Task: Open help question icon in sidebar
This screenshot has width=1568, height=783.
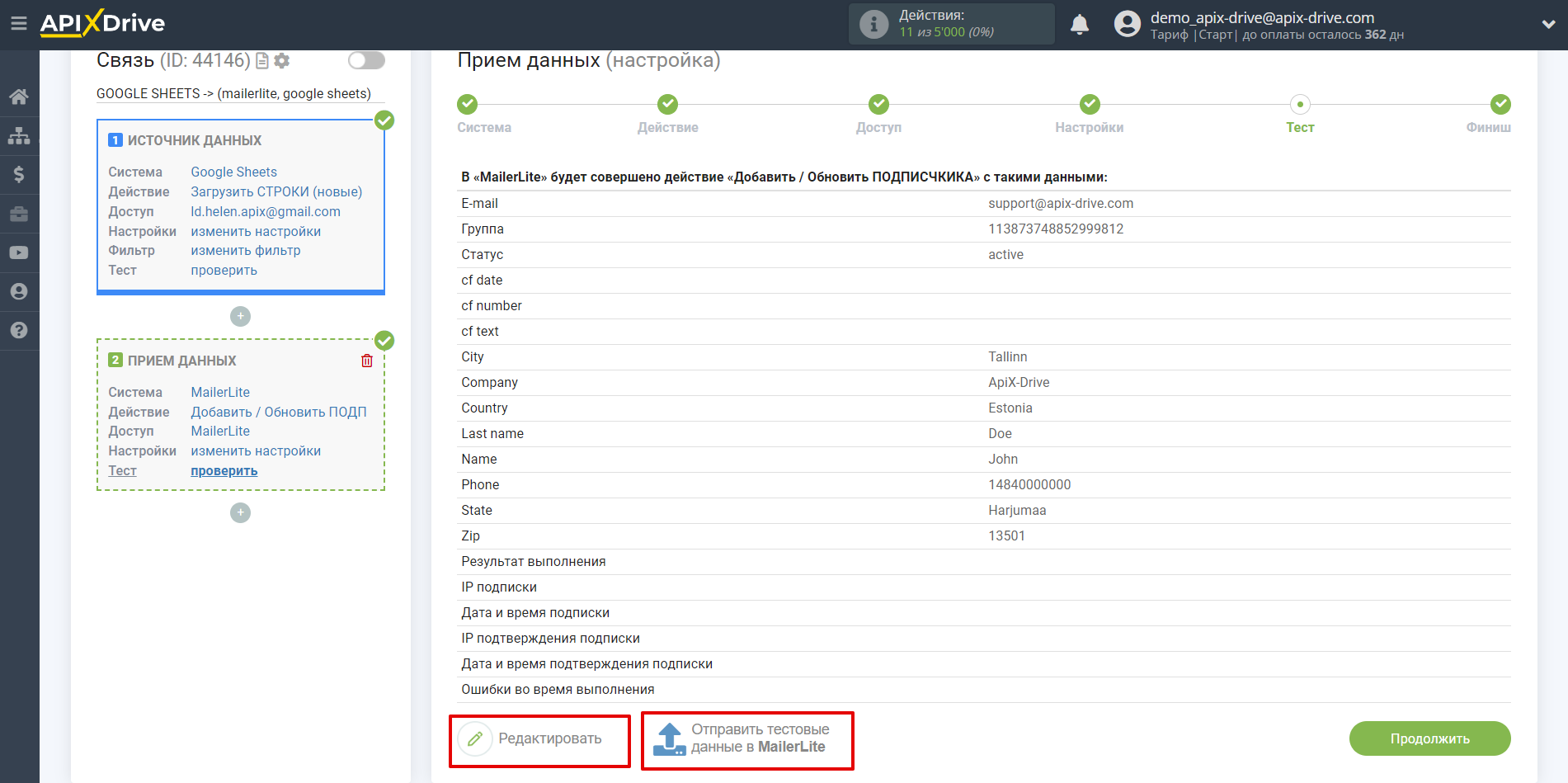Action: (x=19, y=330)
